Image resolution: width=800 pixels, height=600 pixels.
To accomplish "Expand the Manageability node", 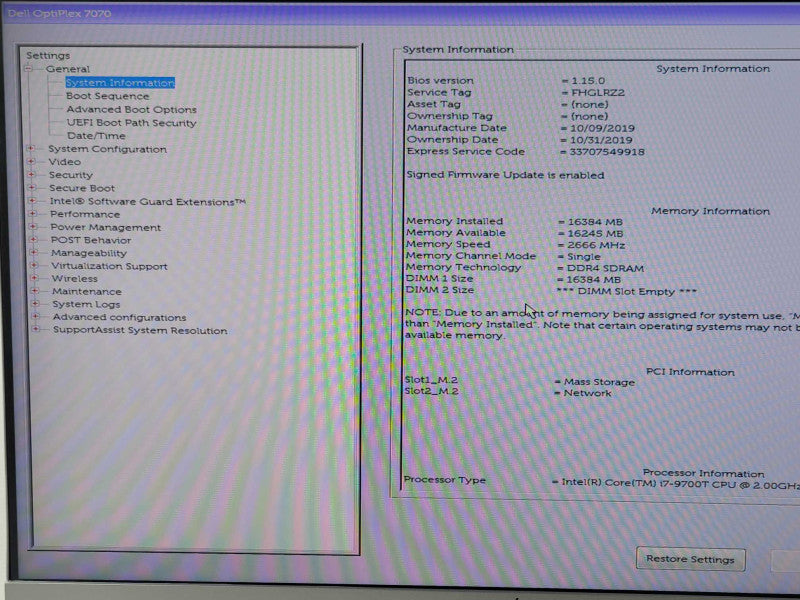I will tap(34, 252).
